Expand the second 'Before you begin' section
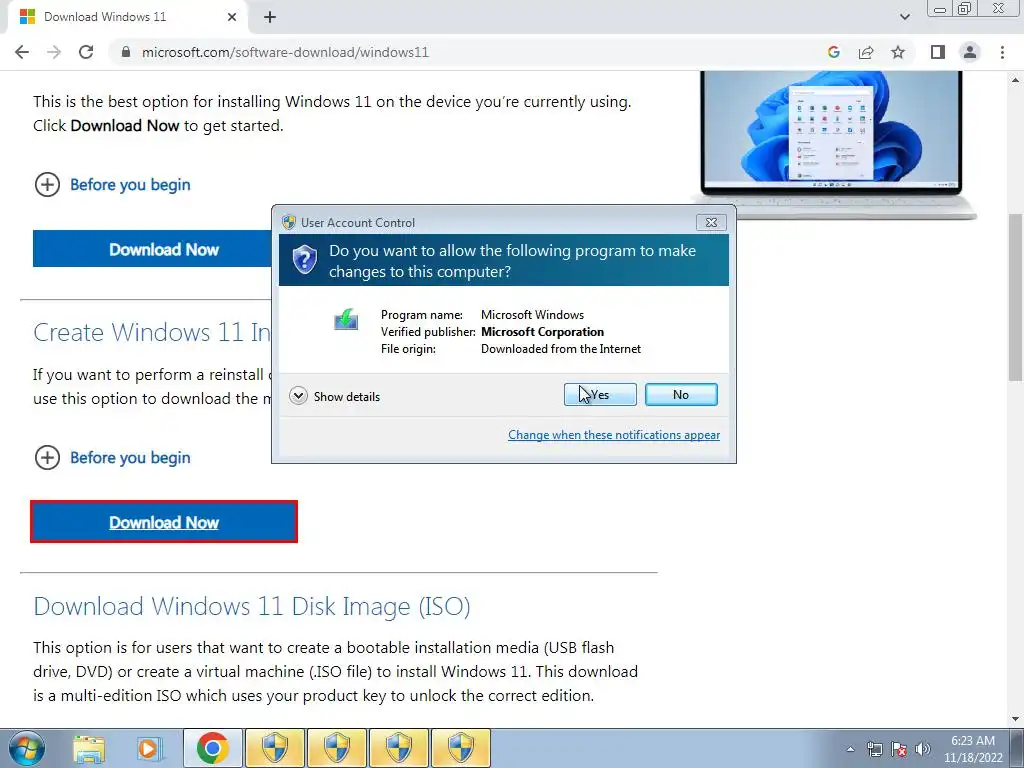Image resolution: width=1024 pixels, height=768 pixels. 112,457
